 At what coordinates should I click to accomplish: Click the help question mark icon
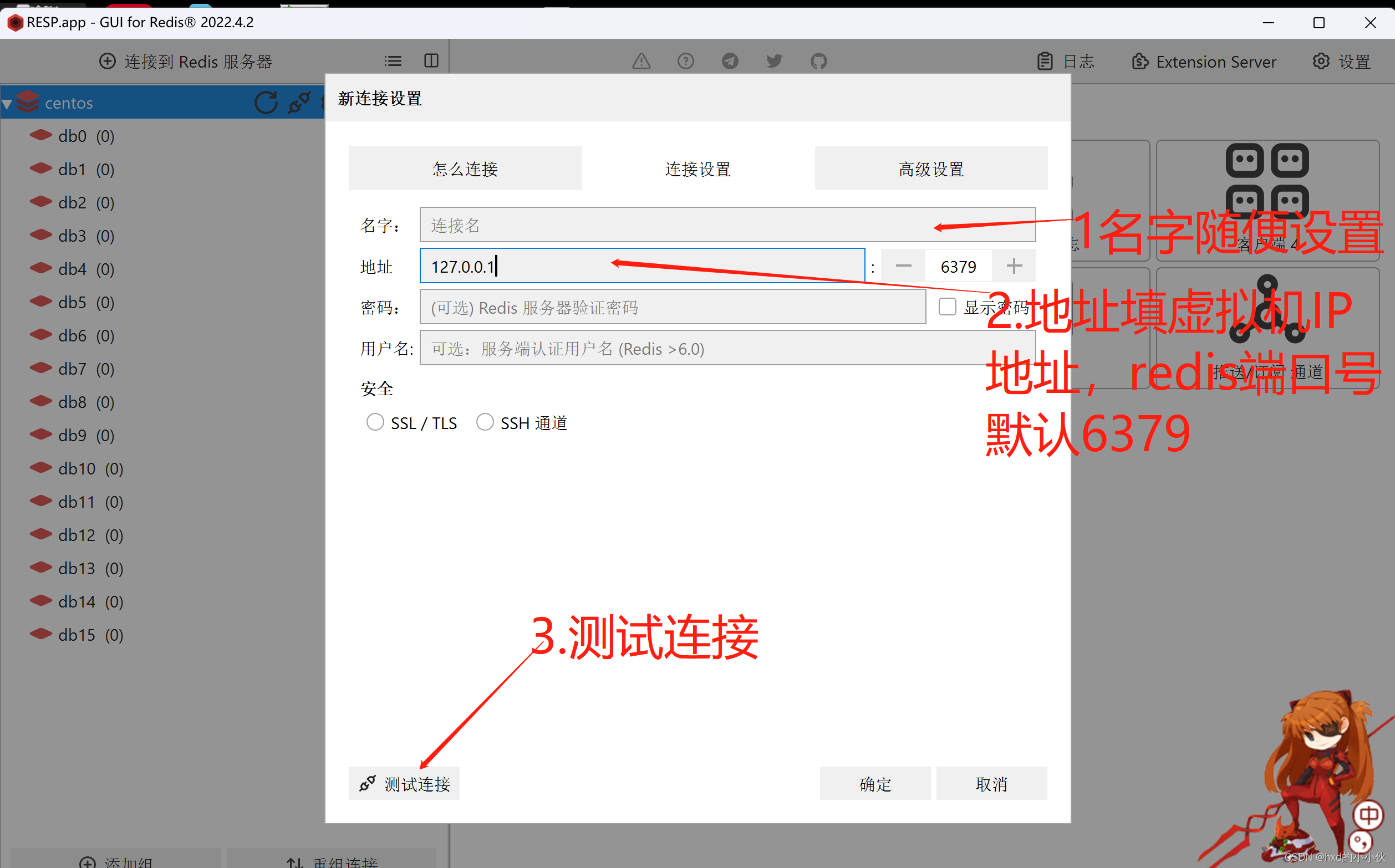[685, 61]
